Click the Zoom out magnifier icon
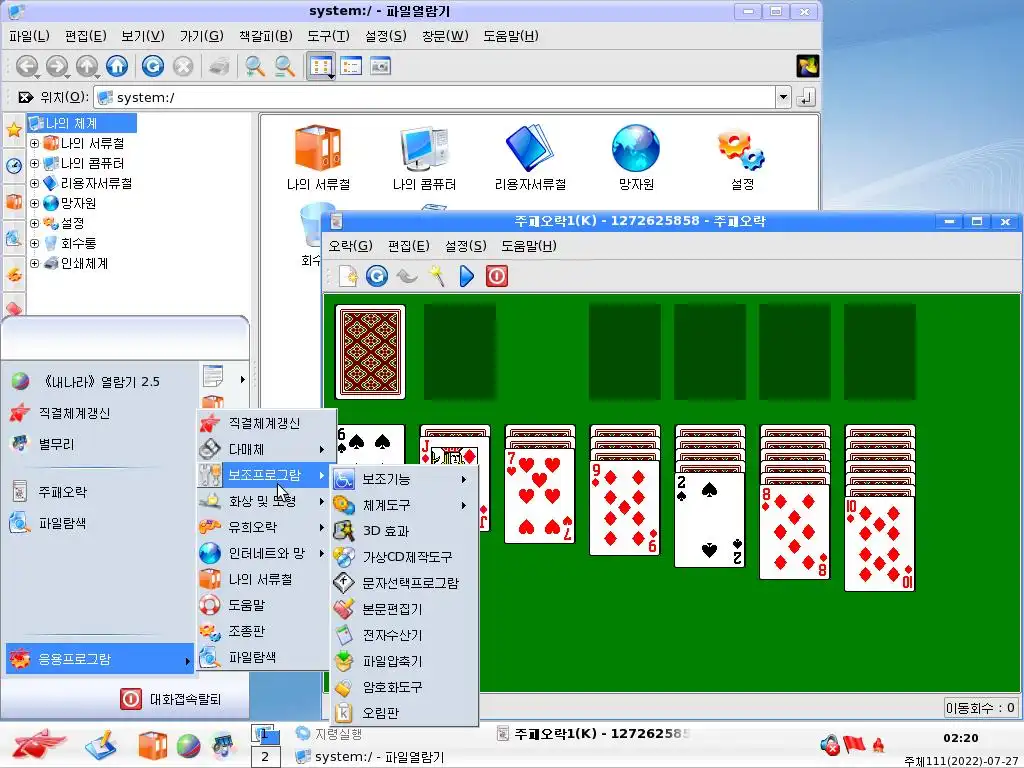The width and height of the screenshot is (1024, 768). click(x=284, y=66)
